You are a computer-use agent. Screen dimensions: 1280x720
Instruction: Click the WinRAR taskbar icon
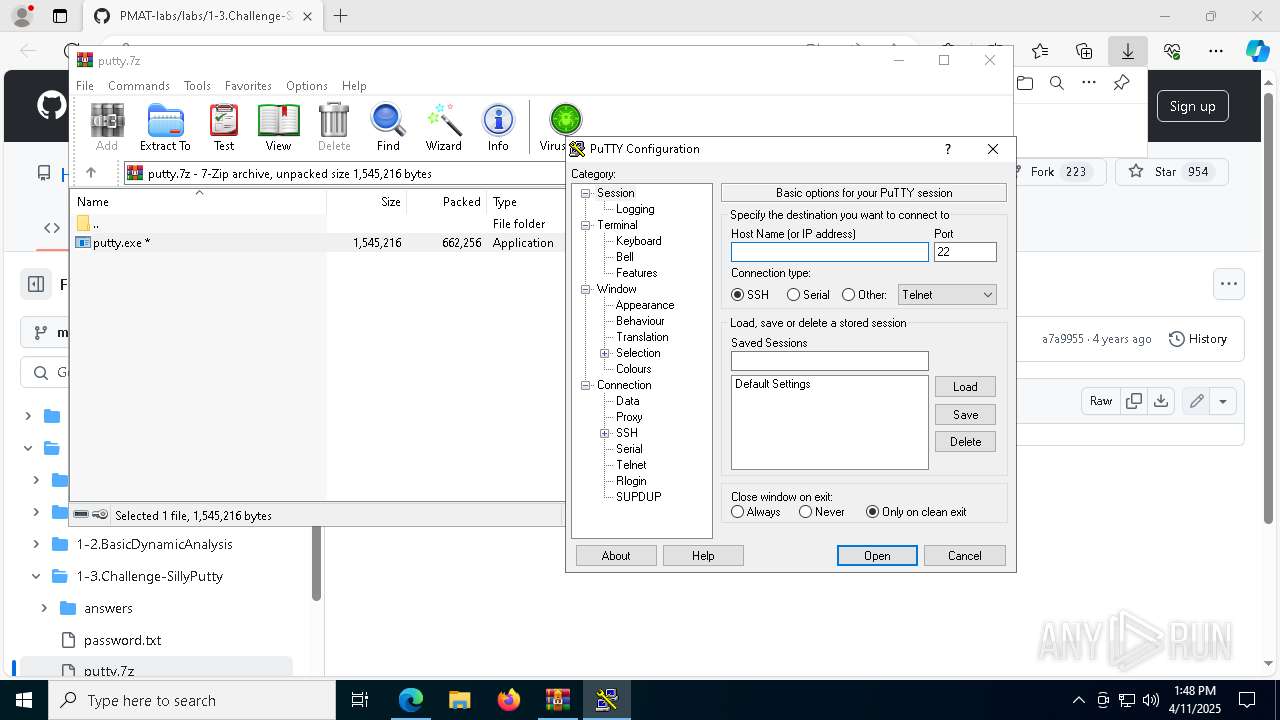557,700
